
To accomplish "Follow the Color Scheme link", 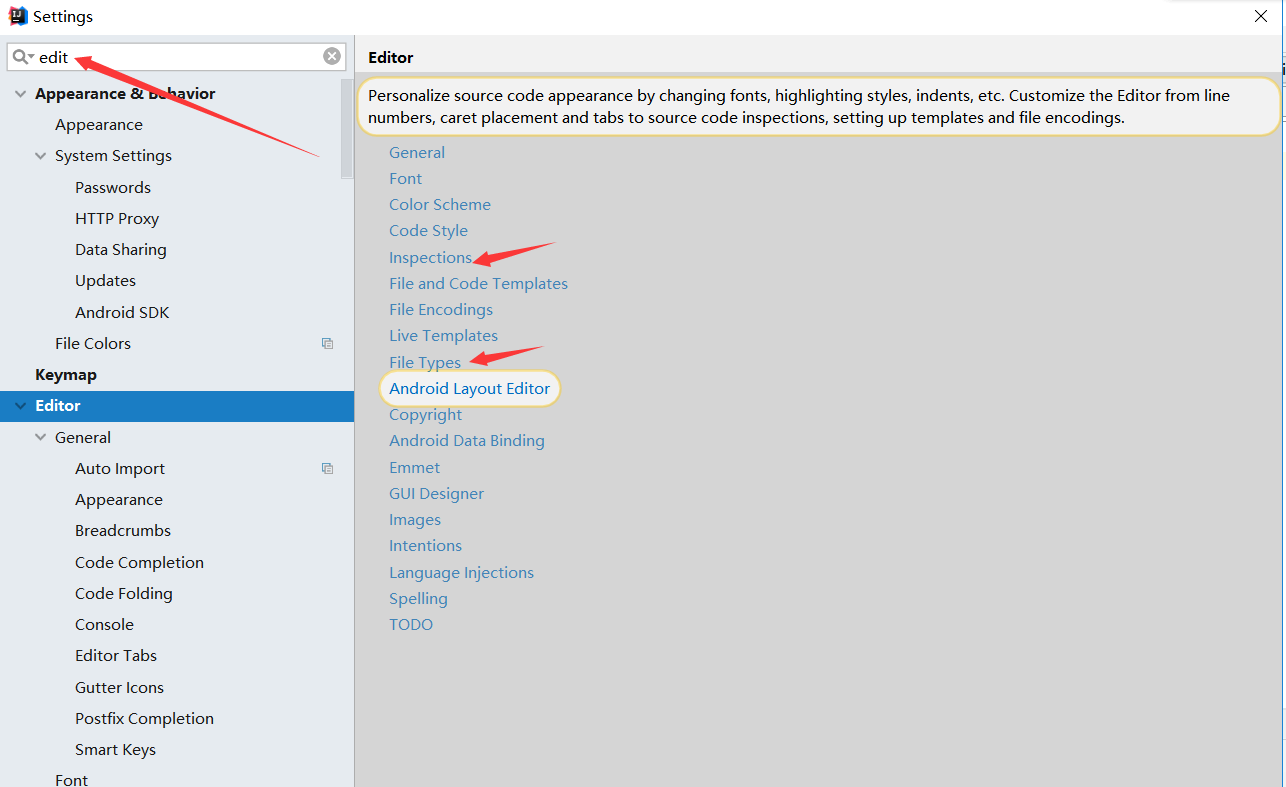I will 440,205.
